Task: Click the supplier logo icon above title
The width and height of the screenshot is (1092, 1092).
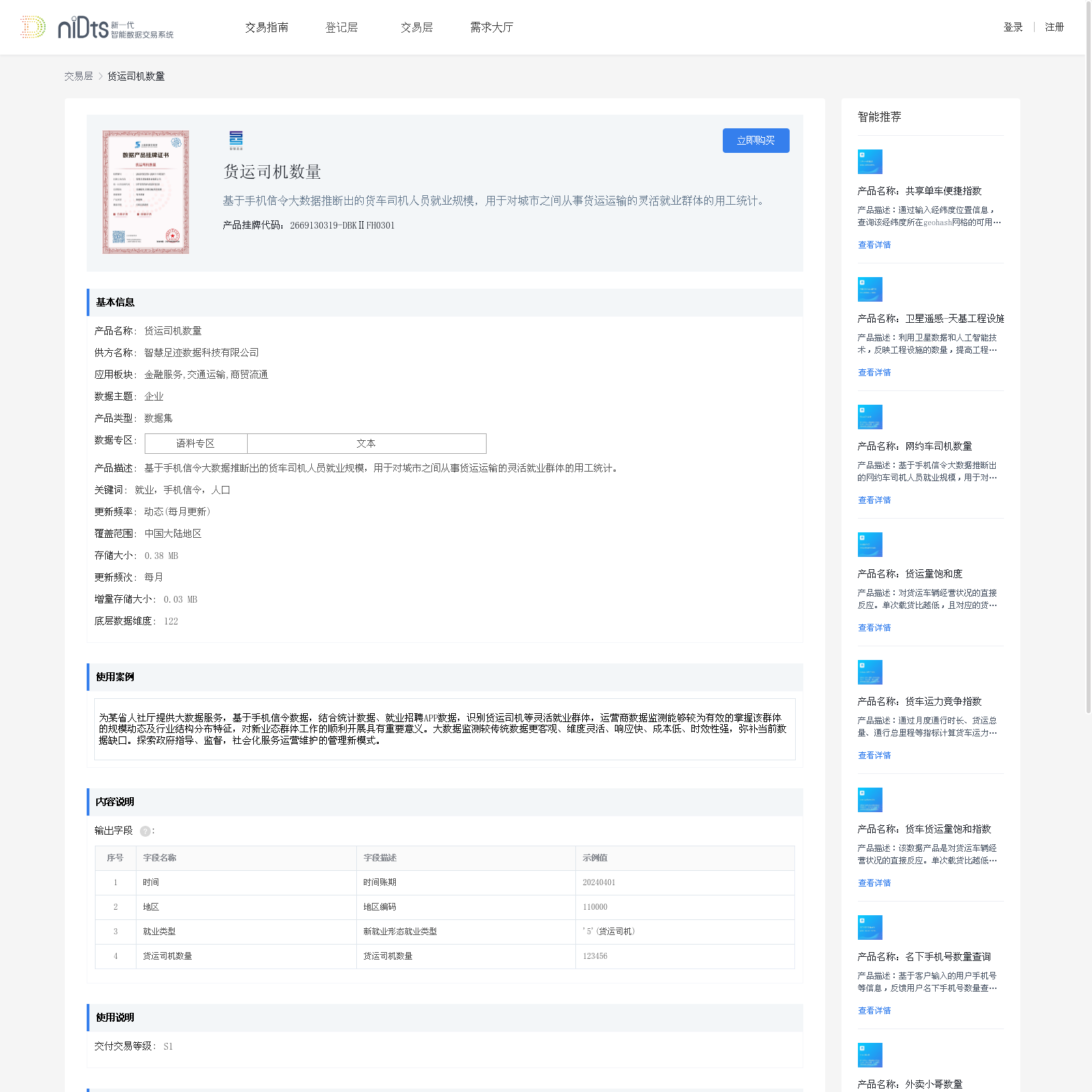Action: pos(236,140)
